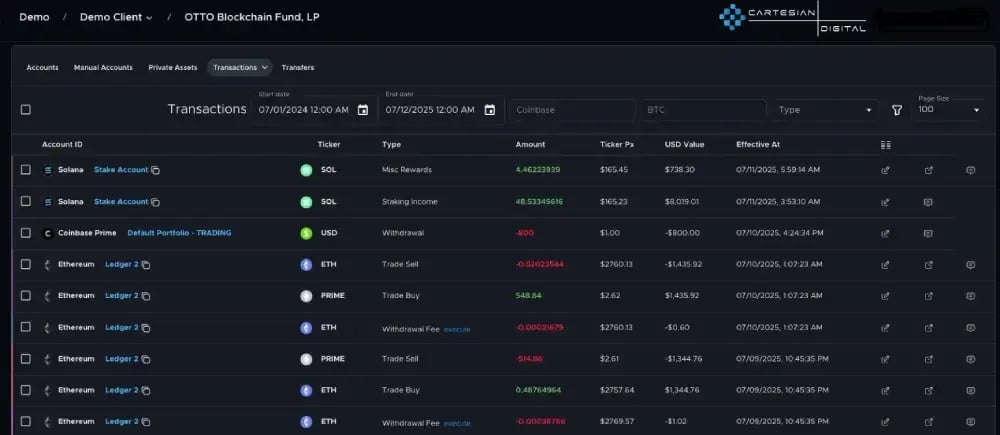Open external link for PRIME Trade Sell row
The width and height of the screenshot is (1000, 435).
(929, 359)
